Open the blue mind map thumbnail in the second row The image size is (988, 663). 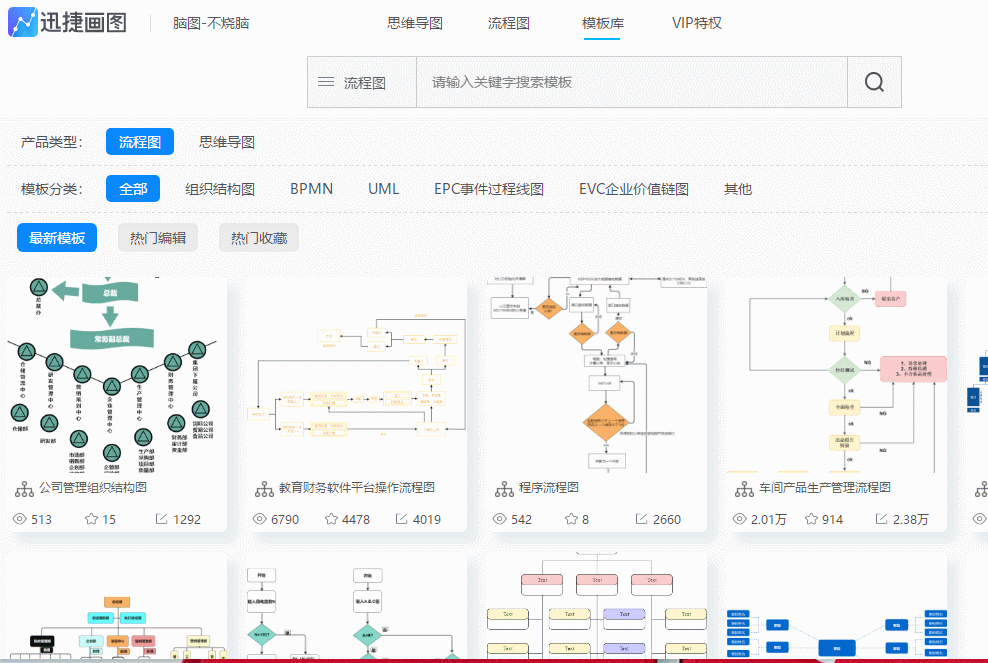pos(837,607)
